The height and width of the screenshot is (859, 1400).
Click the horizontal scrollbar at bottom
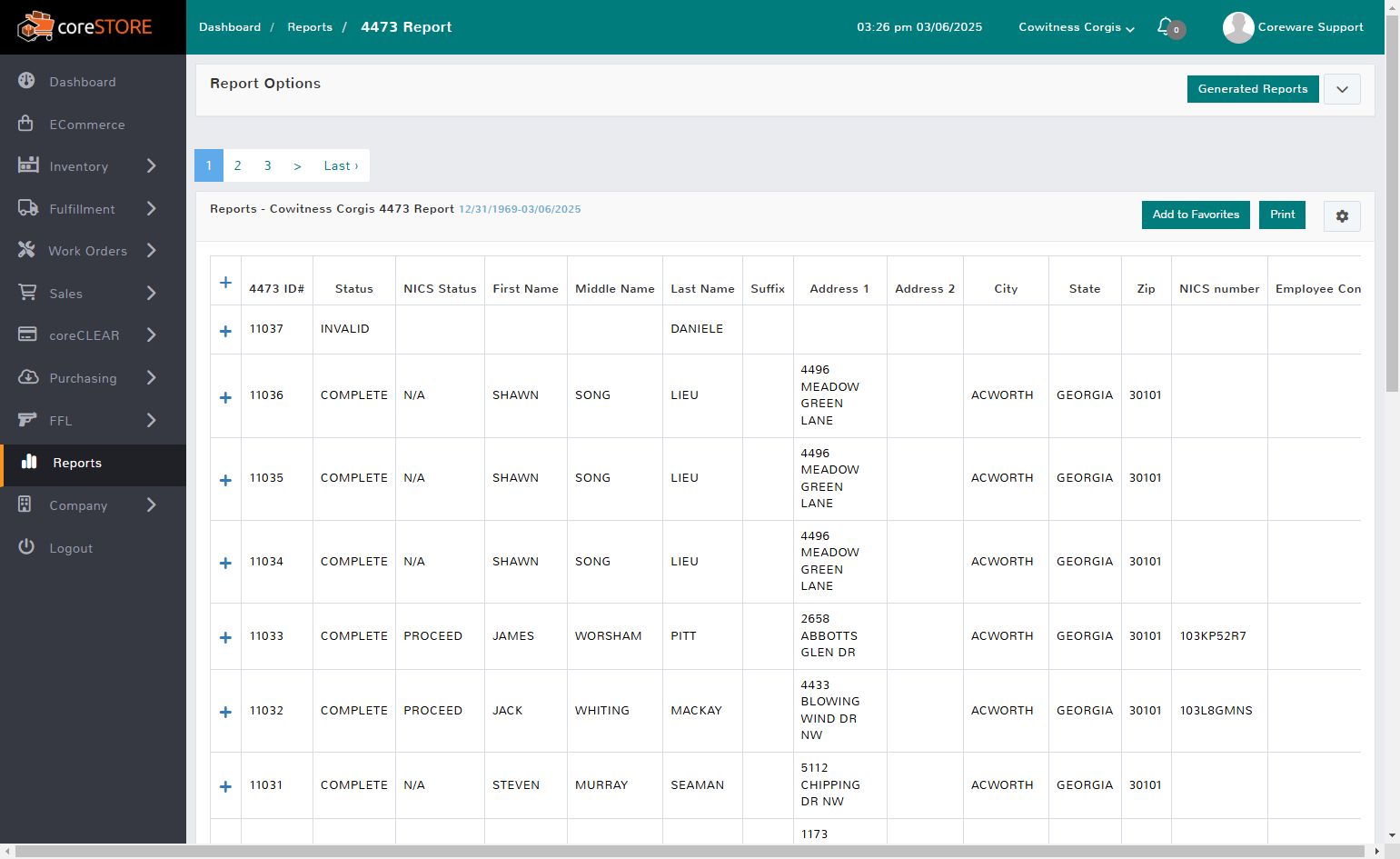(x=690, y=852)
